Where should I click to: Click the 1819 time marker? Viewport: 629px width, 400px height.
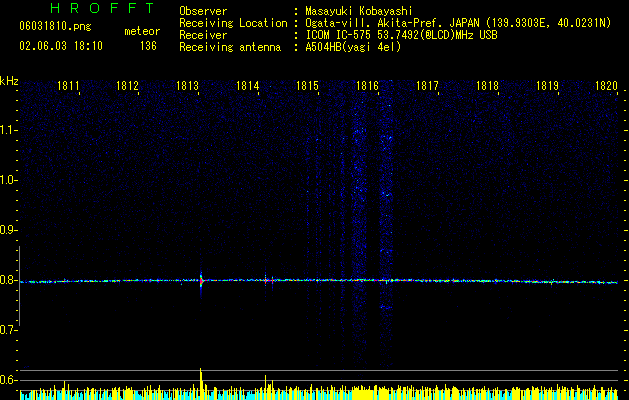click(548, 86)
